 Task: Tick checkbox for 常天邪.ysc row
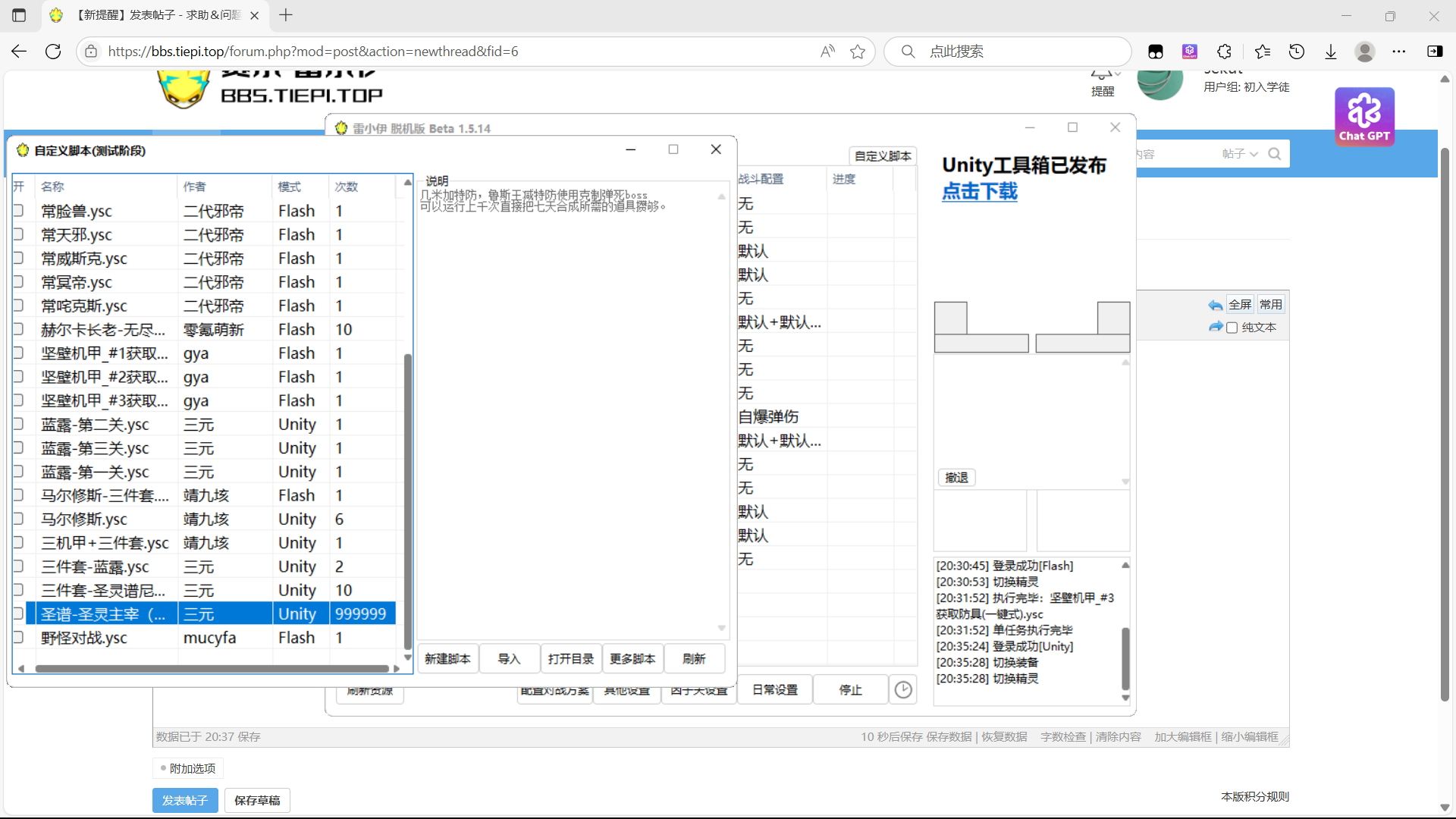[x=18, y=234]
